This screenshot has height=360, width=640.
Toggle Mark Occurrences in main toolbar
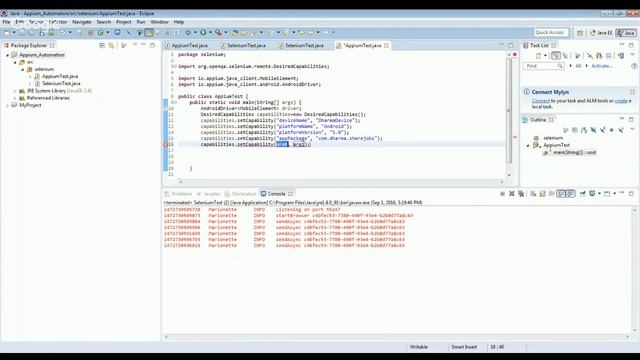149,32
